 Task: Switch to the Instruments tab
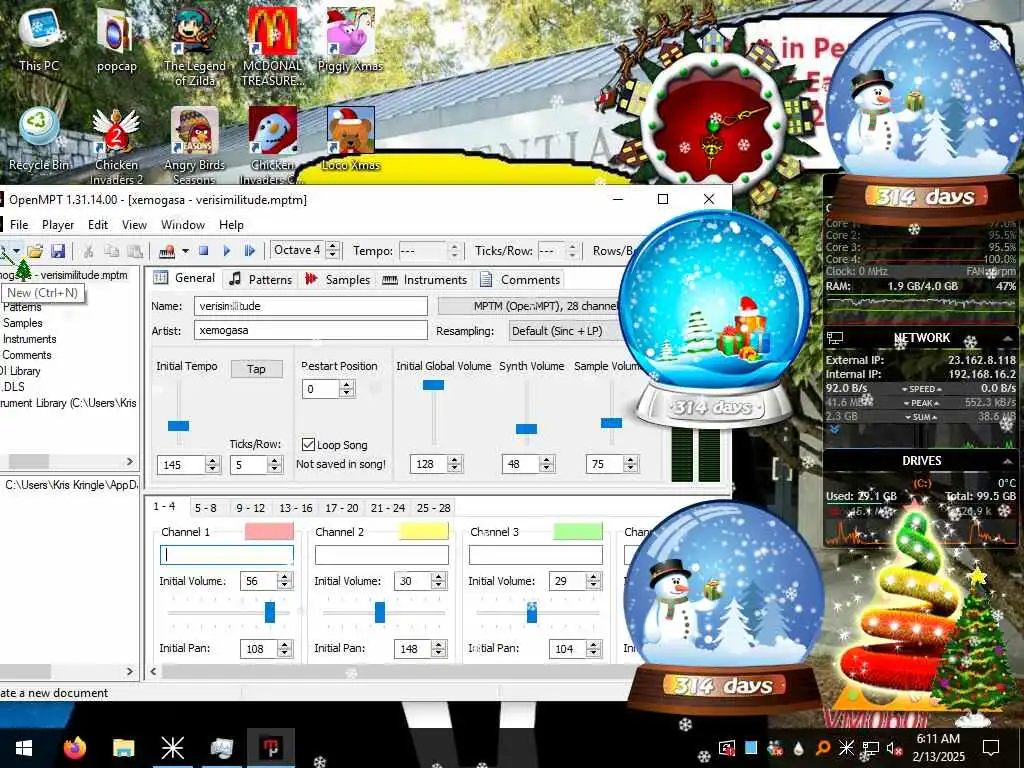(425, 280)
